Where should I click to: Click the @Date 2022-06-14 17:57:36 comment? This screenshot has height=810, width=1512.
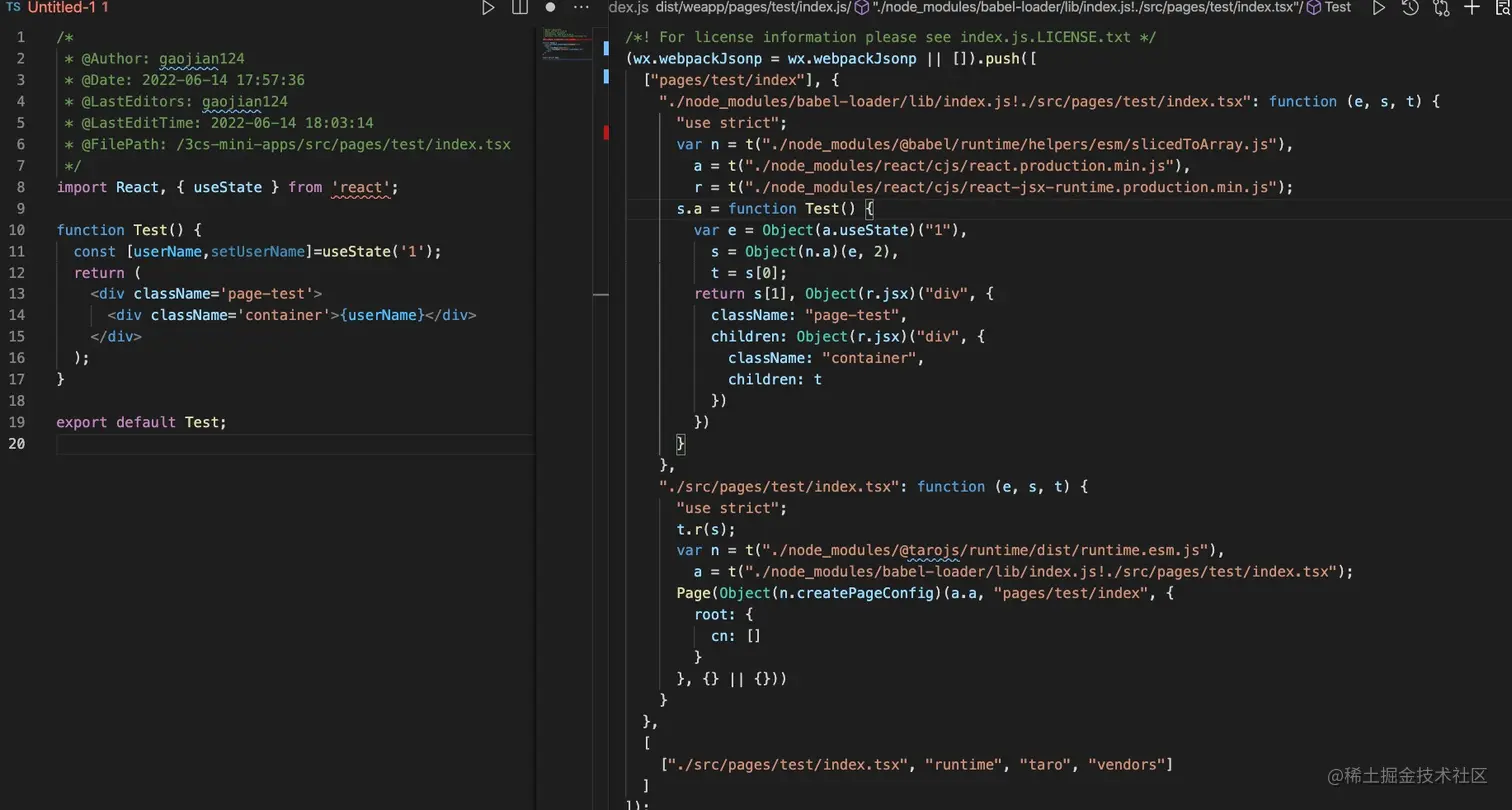[185, 80]
